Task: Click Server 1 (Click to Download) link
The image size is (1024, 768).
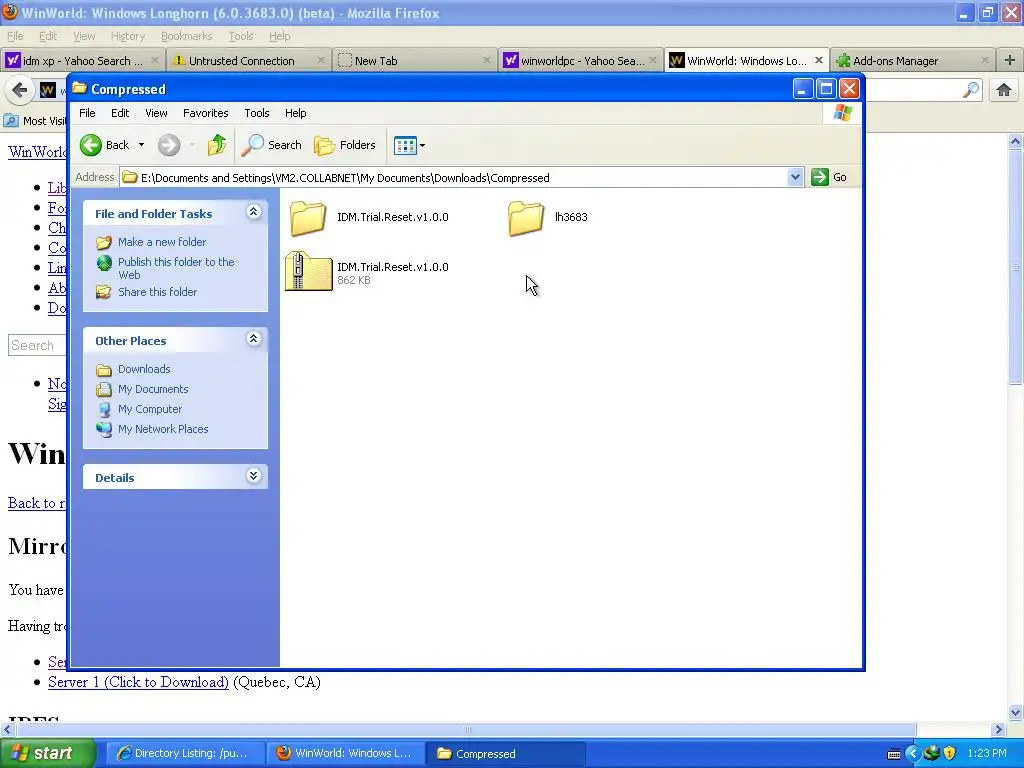Action: point(138,682)
